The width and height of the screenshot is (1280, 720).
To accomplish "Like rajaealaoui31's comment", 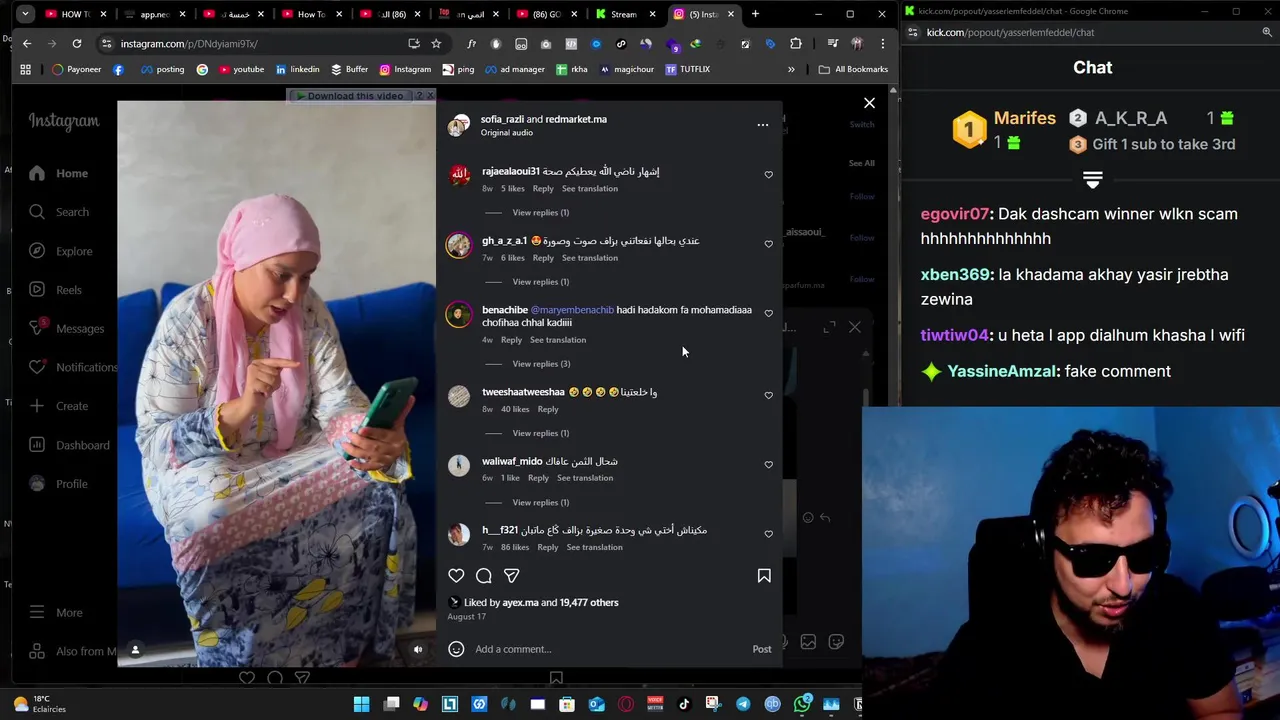I will click(x=769, y=175).
